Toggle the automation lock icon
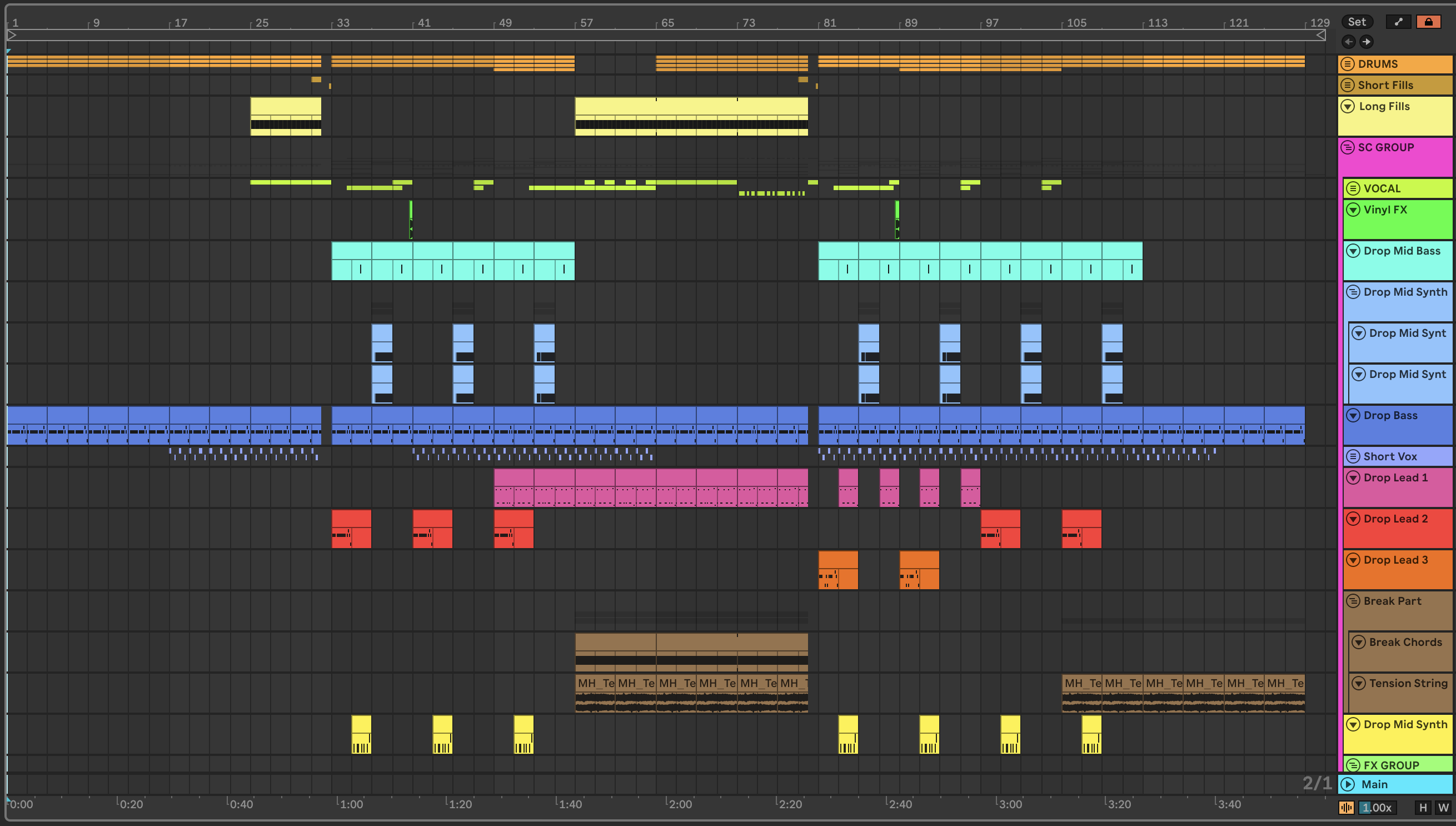The width and height of the screenshot is (1456, 826). pos(1428,22)
